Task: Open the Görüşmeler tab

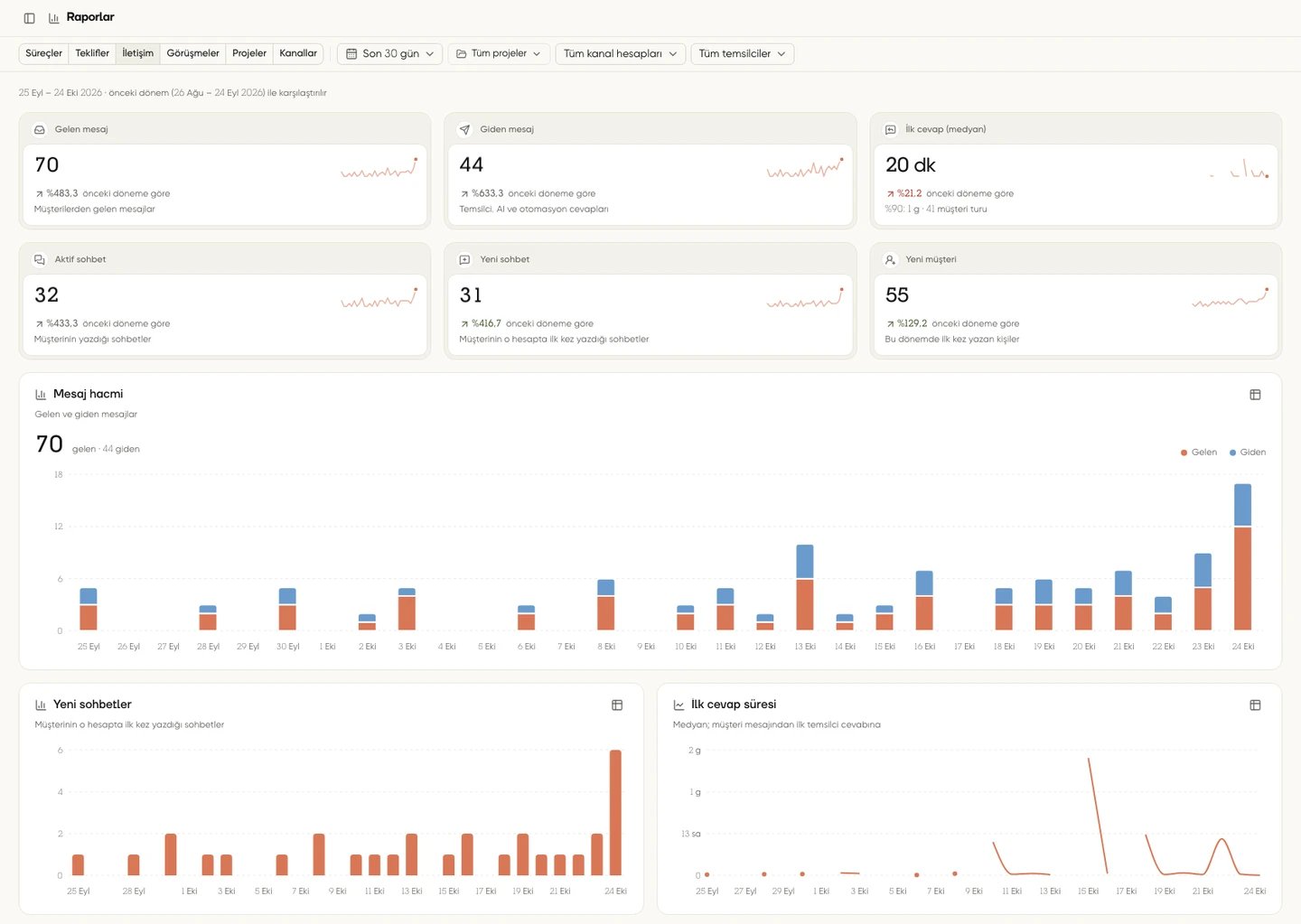Action: (193, 53)
